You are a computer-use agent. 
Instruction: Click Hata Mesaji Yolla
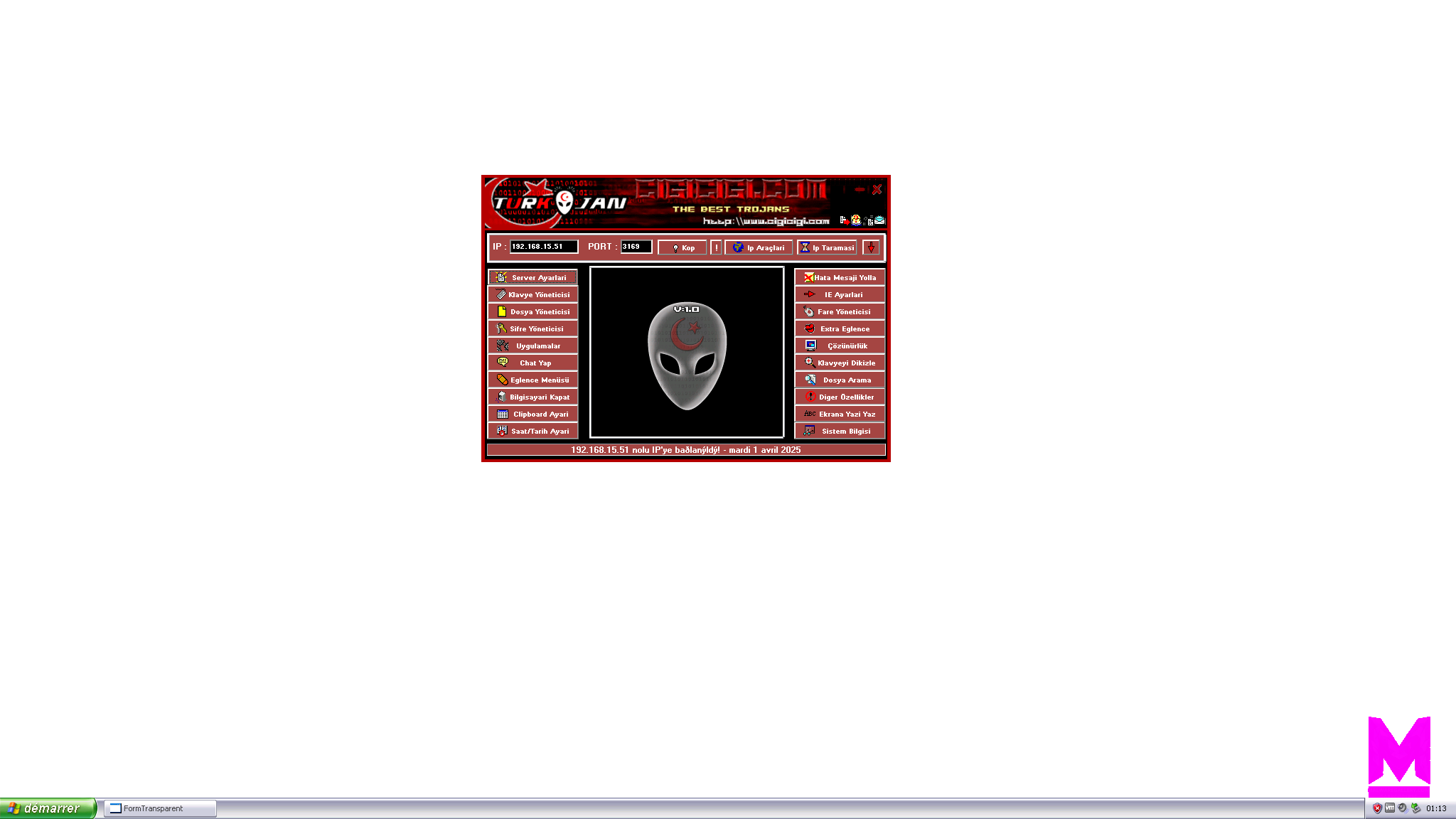(840, 277)
